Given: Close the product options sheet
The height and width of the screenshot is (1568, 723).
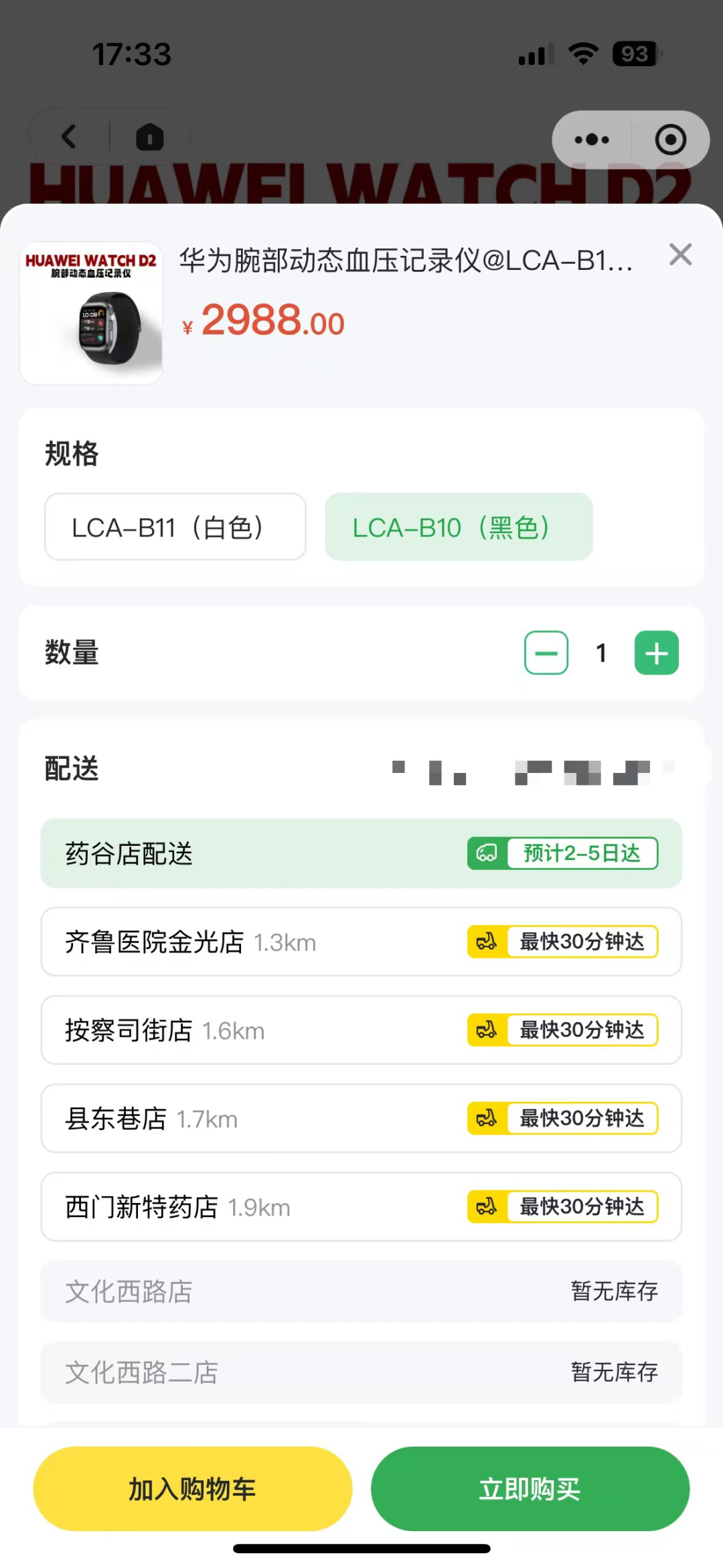Looking at the screenshot, I should point(680,255).
